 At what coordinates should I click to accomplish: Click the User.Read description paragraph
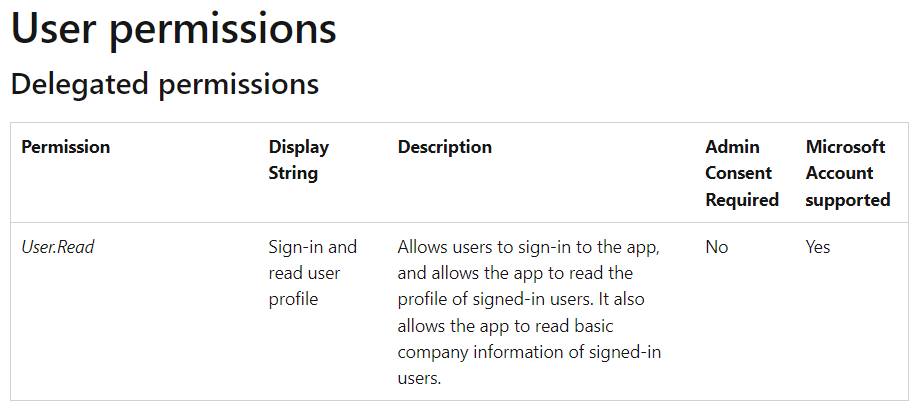529,312
